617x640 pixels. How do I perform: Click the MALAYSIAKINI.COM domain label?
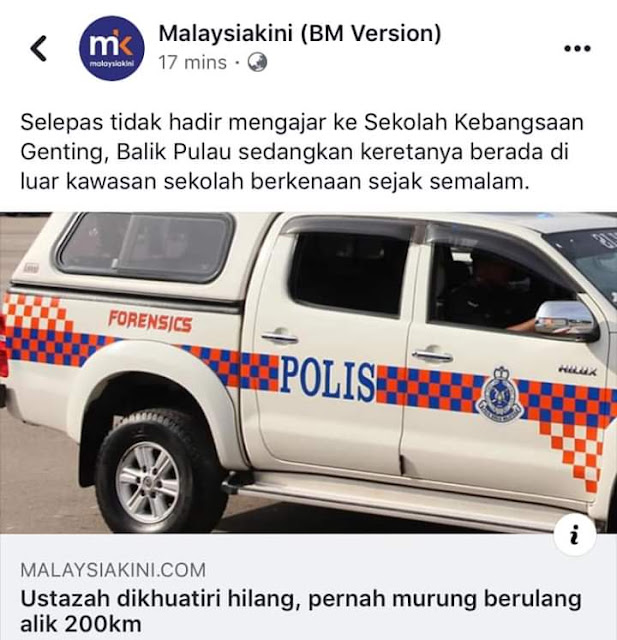pos(113,570)
